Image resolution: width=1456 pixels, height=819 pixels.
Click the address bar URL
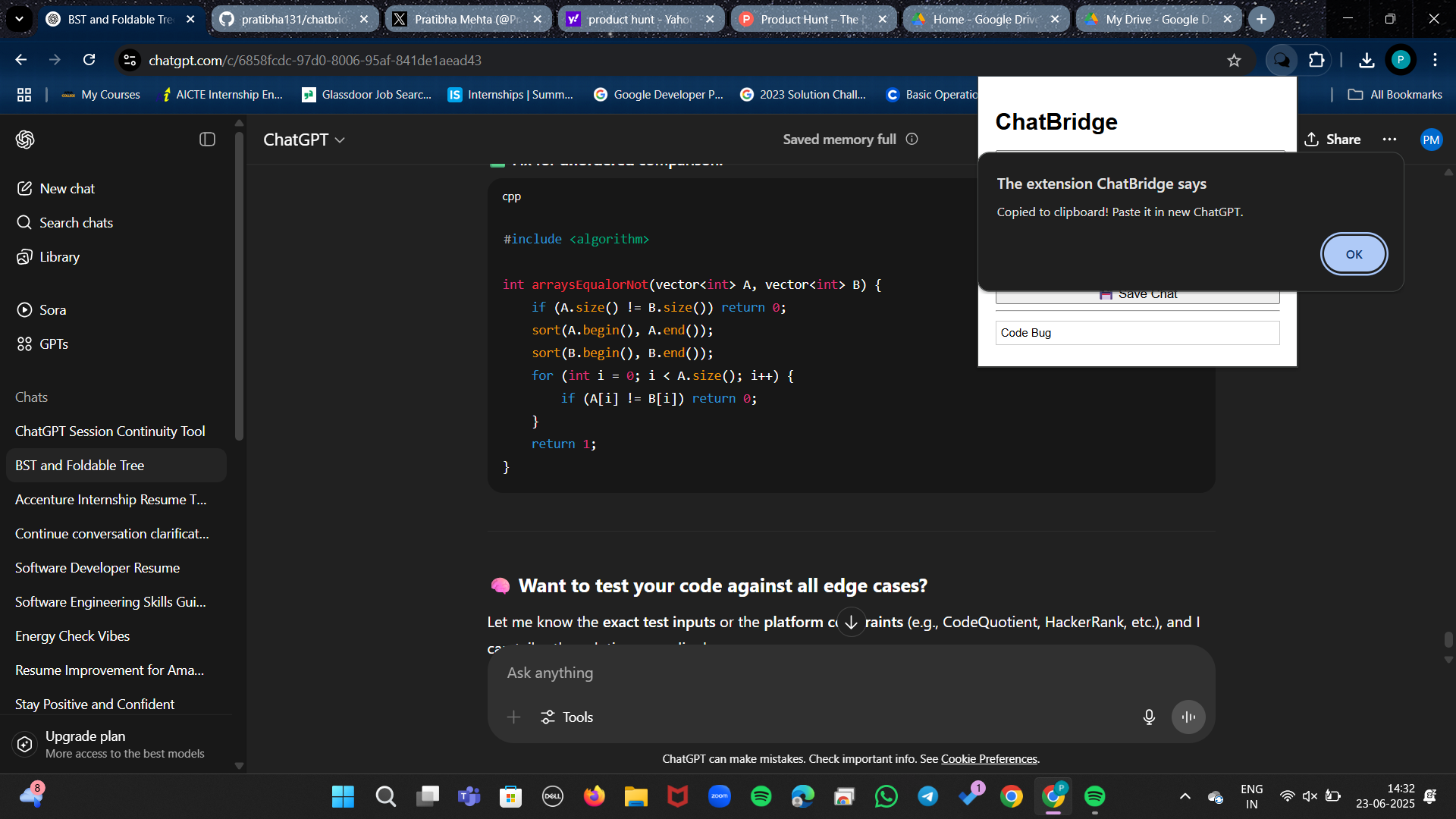point(315,60)
